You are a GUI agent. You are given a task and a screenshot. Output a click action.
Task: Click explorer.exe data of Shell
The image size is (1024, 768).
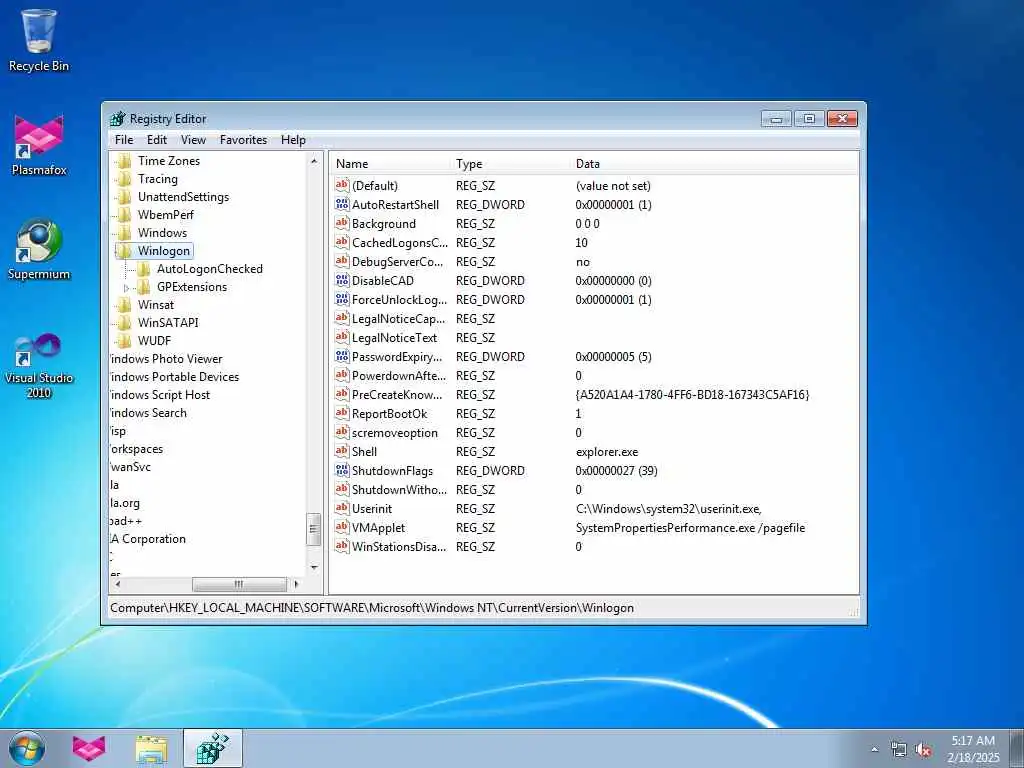click(x=607, y=452)
